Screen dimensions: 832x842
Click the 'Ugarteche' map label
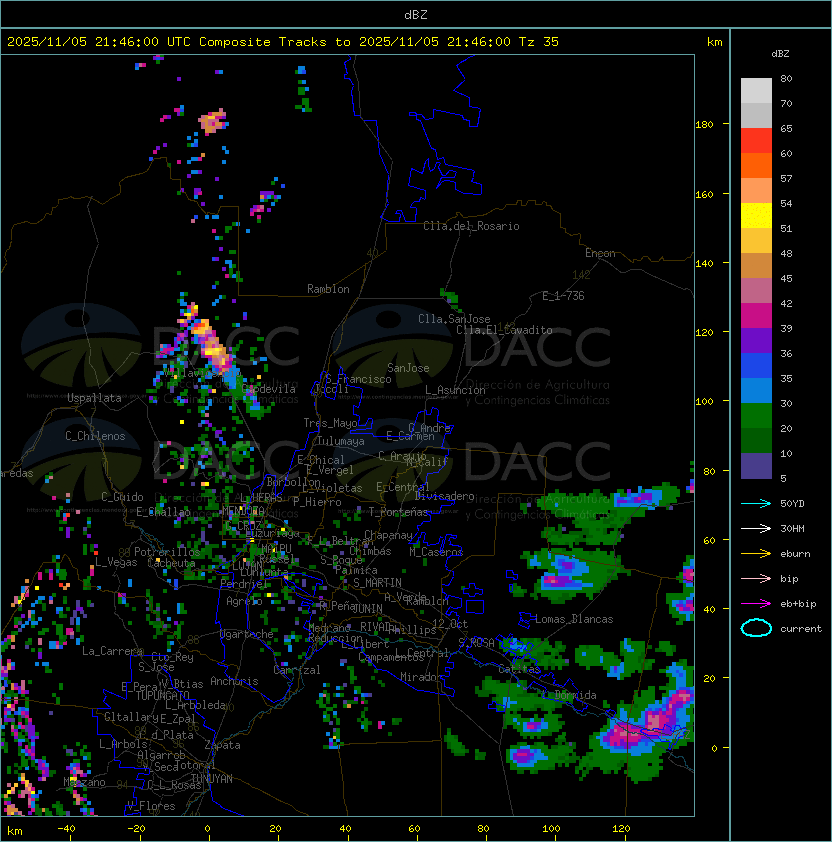pyautogui.click(x=247, y=634)
